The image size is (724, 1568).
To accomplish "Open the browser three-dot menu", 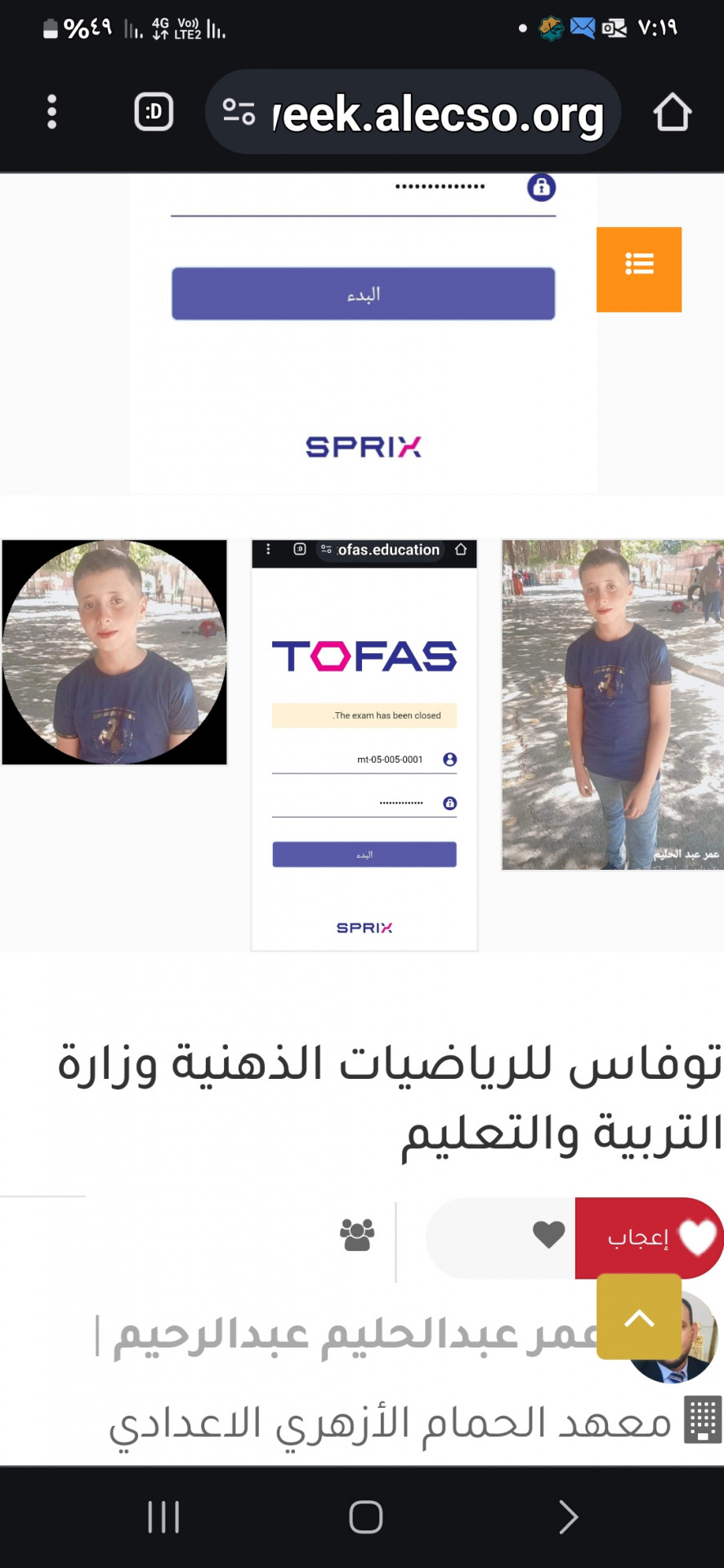I will [x=51, y=112].
